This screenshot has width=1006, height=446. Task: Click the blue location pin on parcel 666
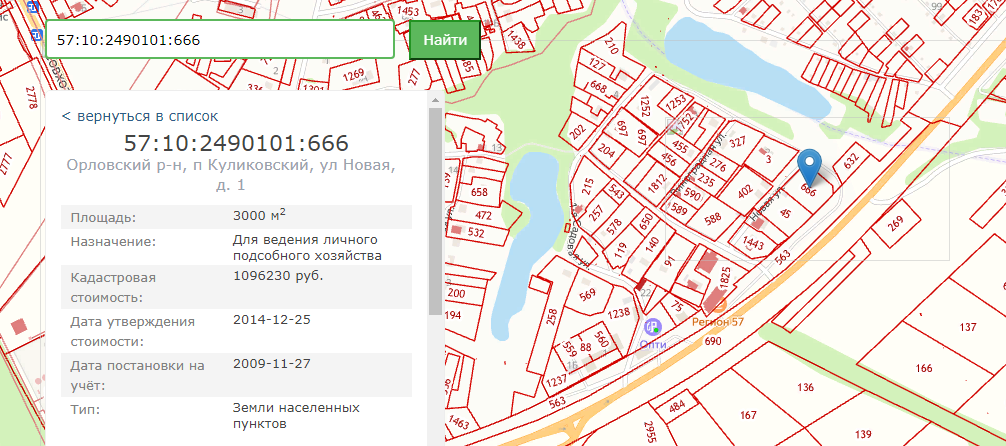(x=811, y=165)
